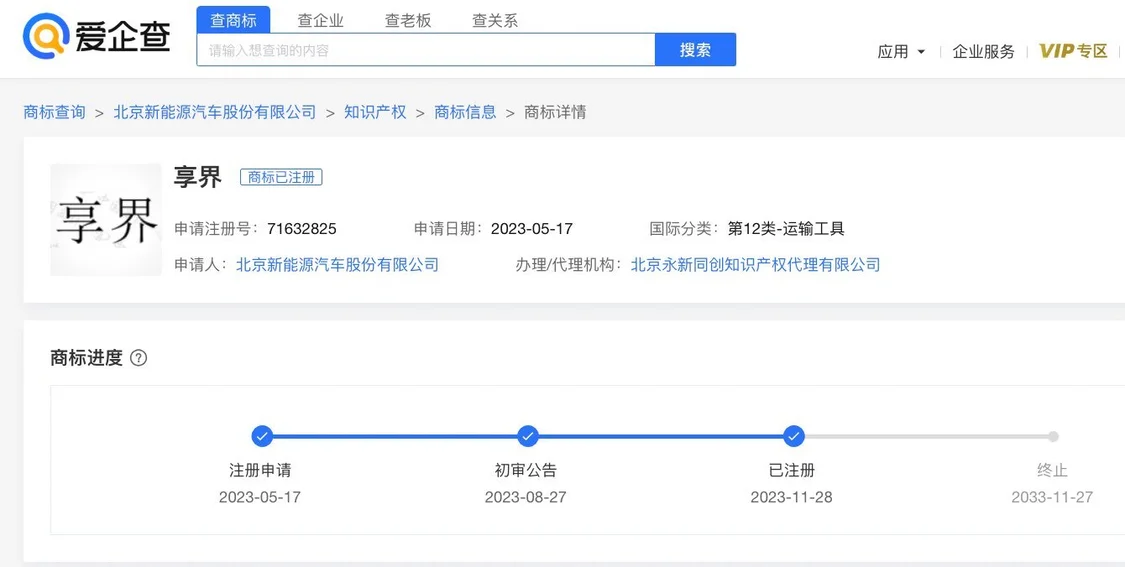Focus the trademark search input field

(426, 50)
